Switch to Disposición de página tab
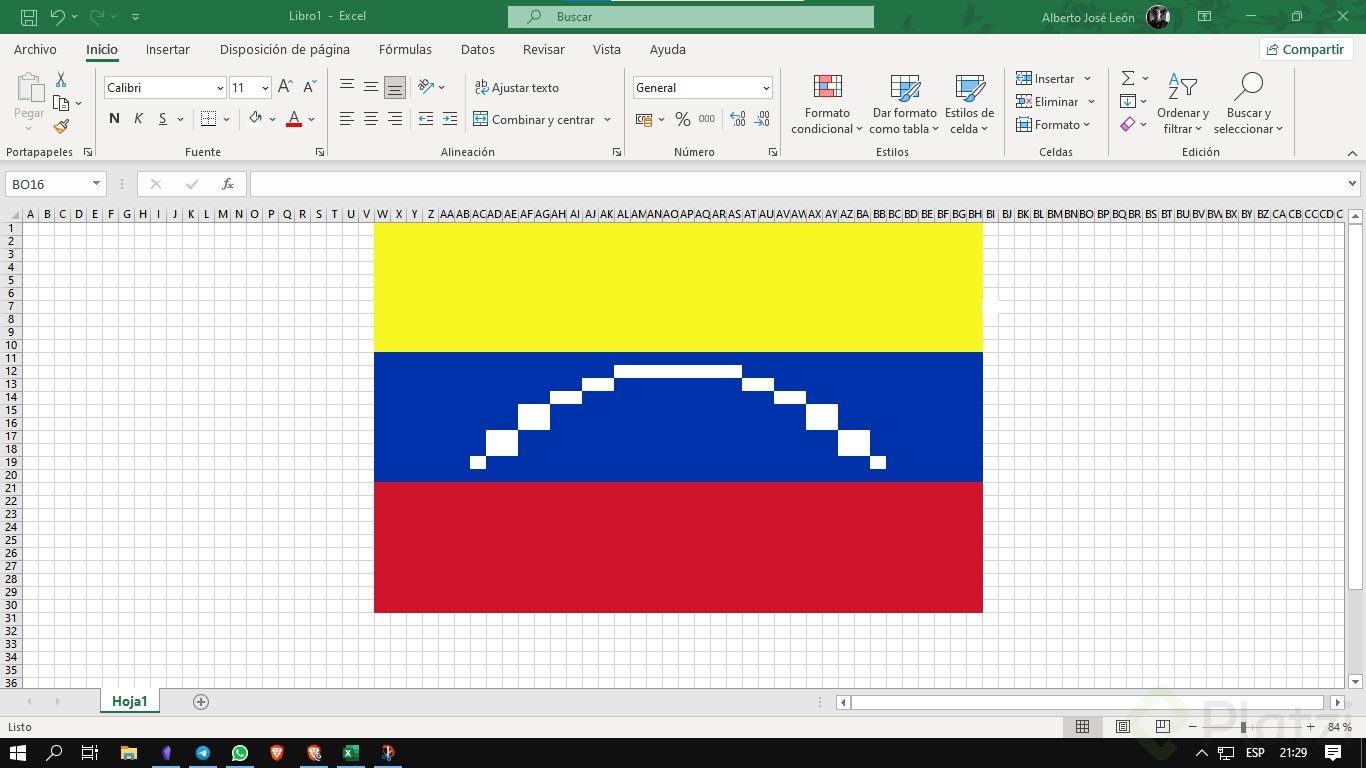The width and height of the screenshot is (1366, 768). coord(285,49)
